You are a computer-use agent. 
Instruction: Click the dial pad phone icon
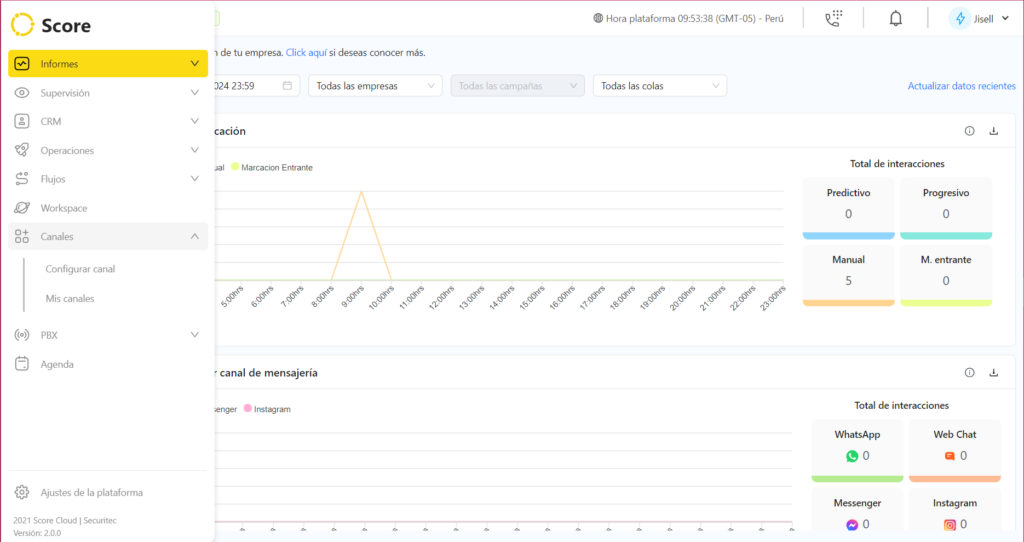click(x=833, y=18)
